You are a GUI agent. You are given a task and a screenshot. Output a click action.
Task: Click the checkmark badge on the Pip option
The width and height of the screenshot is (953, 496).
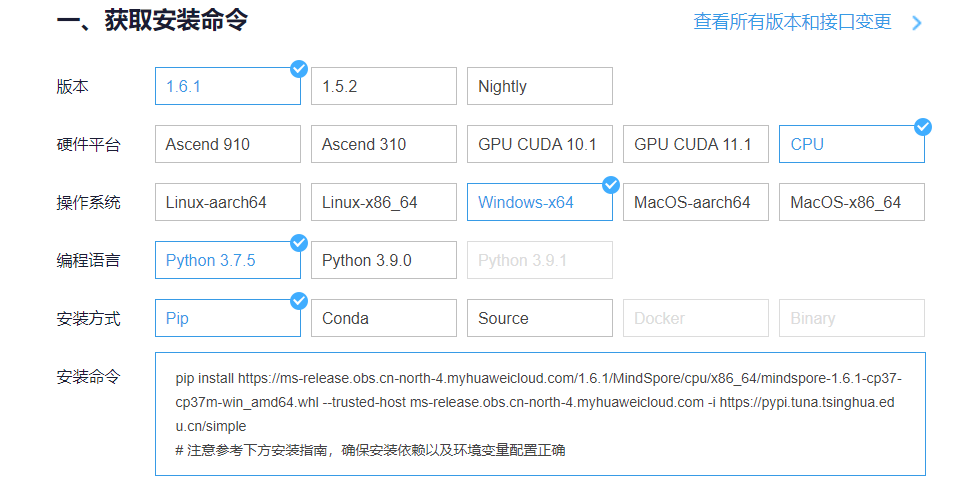(x=298, y=300)
